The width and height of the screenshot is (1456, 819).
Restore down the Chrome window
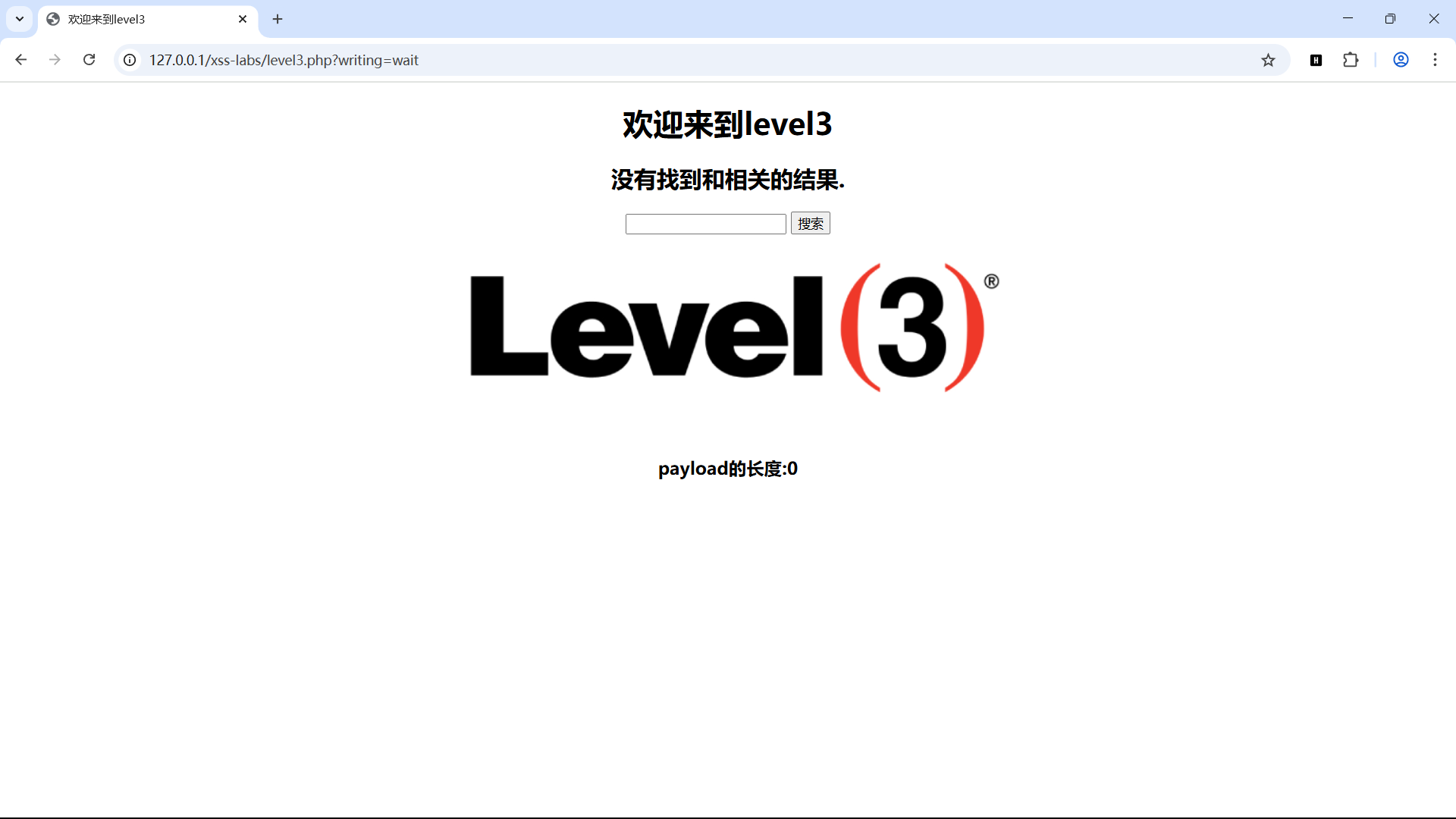click(1390, 19)
